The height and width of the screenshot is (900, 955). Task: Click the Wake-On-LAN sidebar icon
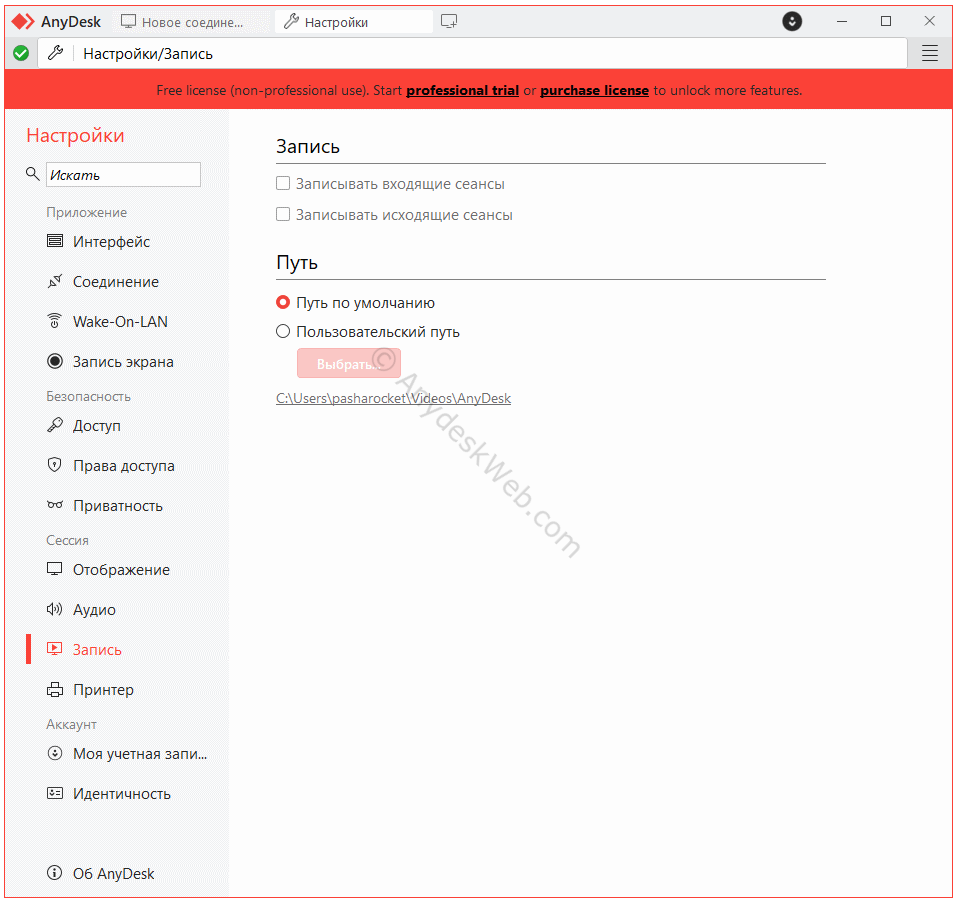pyautogui.click(x=55, y=321)
